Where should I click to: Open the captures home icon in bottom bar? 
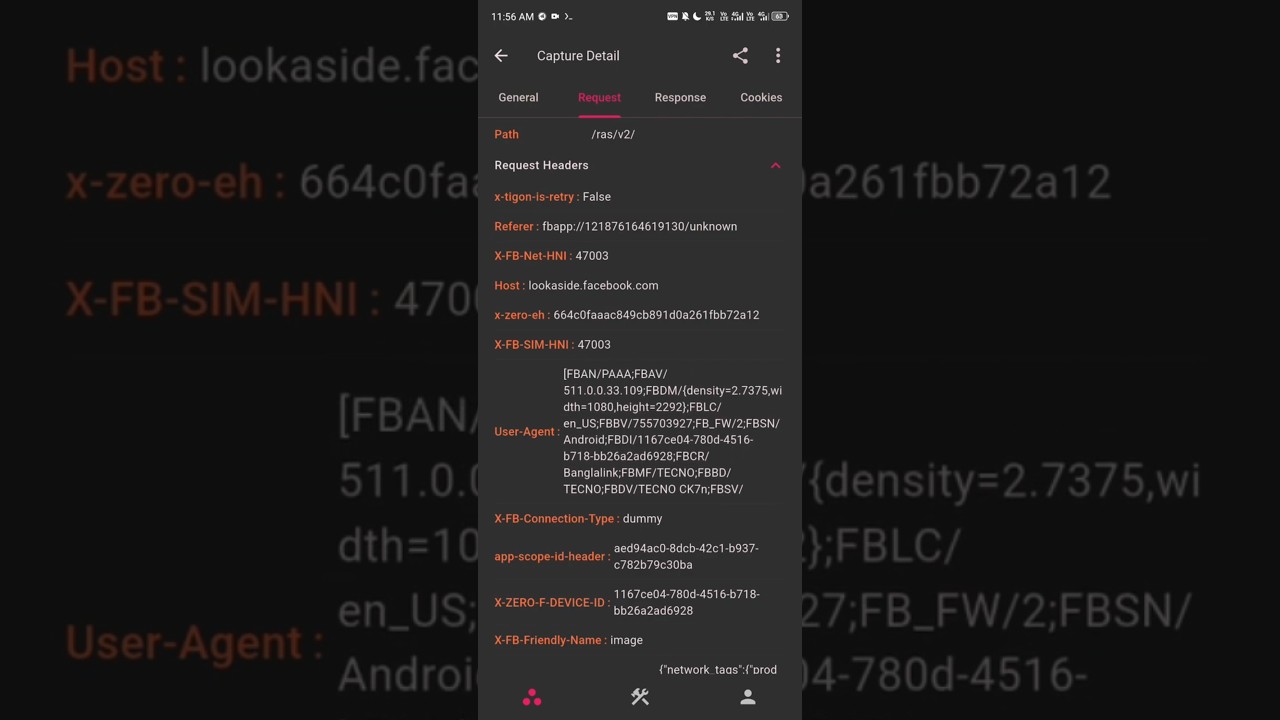click(x=532, y=698)
